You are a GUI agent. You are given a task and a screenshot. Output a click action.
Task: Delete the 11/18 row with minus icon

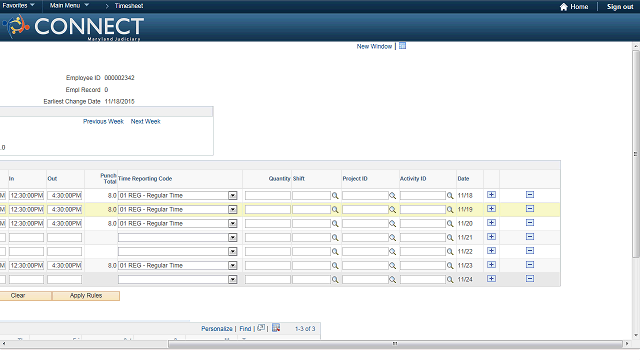530,195
